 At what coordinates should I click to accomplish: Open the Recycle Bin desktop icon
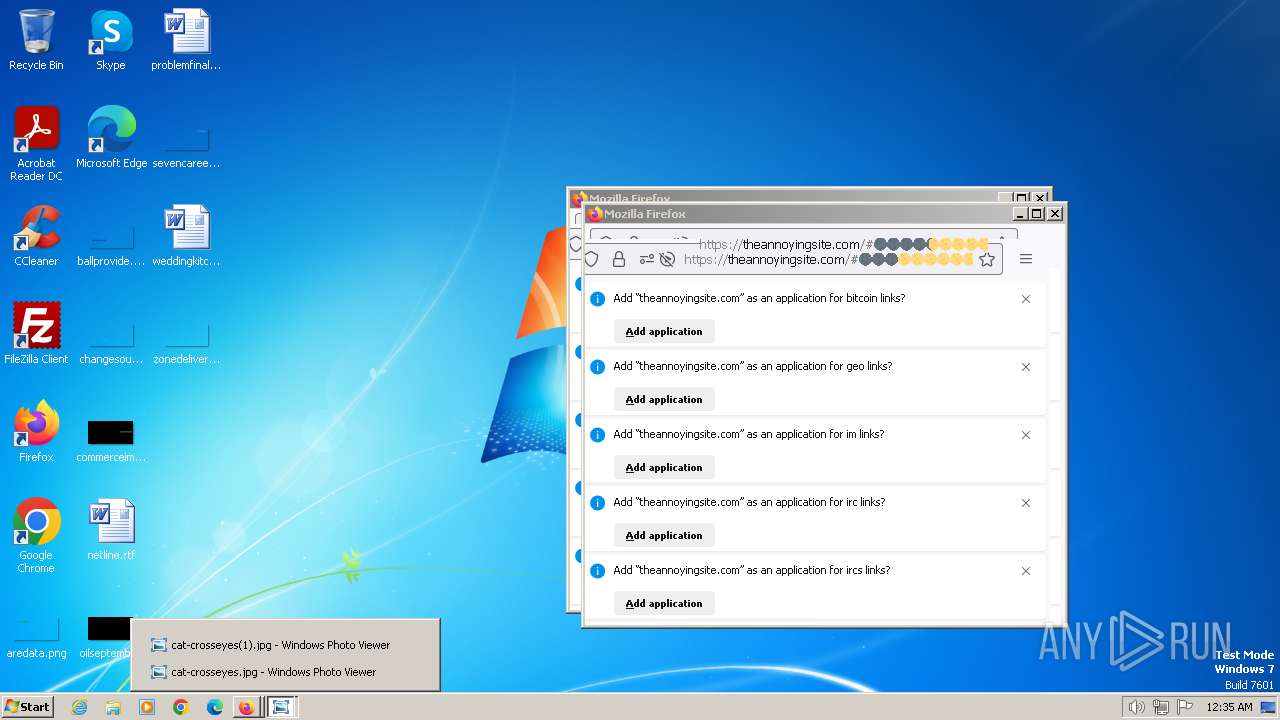coord(36,40)
